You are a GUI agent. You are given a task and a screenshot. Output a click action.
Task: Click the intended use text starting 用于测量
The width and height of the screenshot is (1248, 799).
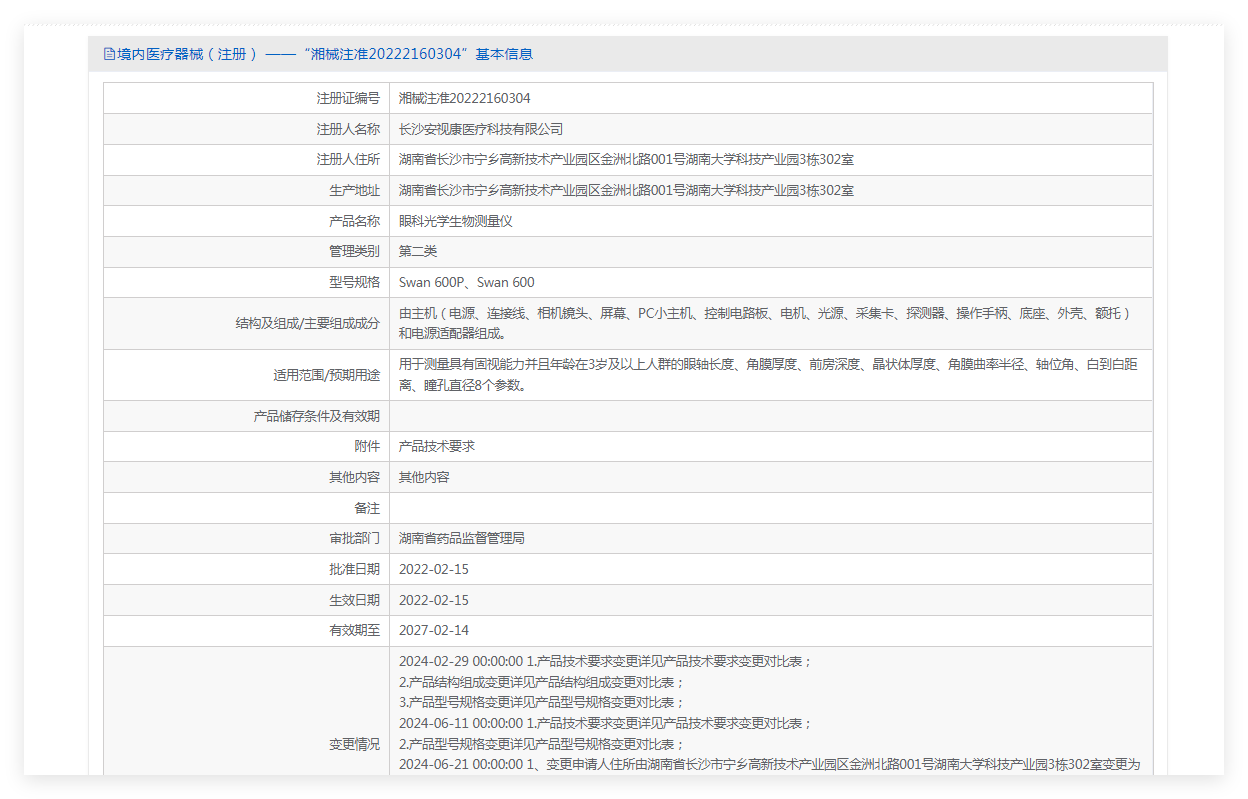pos(768,375)
